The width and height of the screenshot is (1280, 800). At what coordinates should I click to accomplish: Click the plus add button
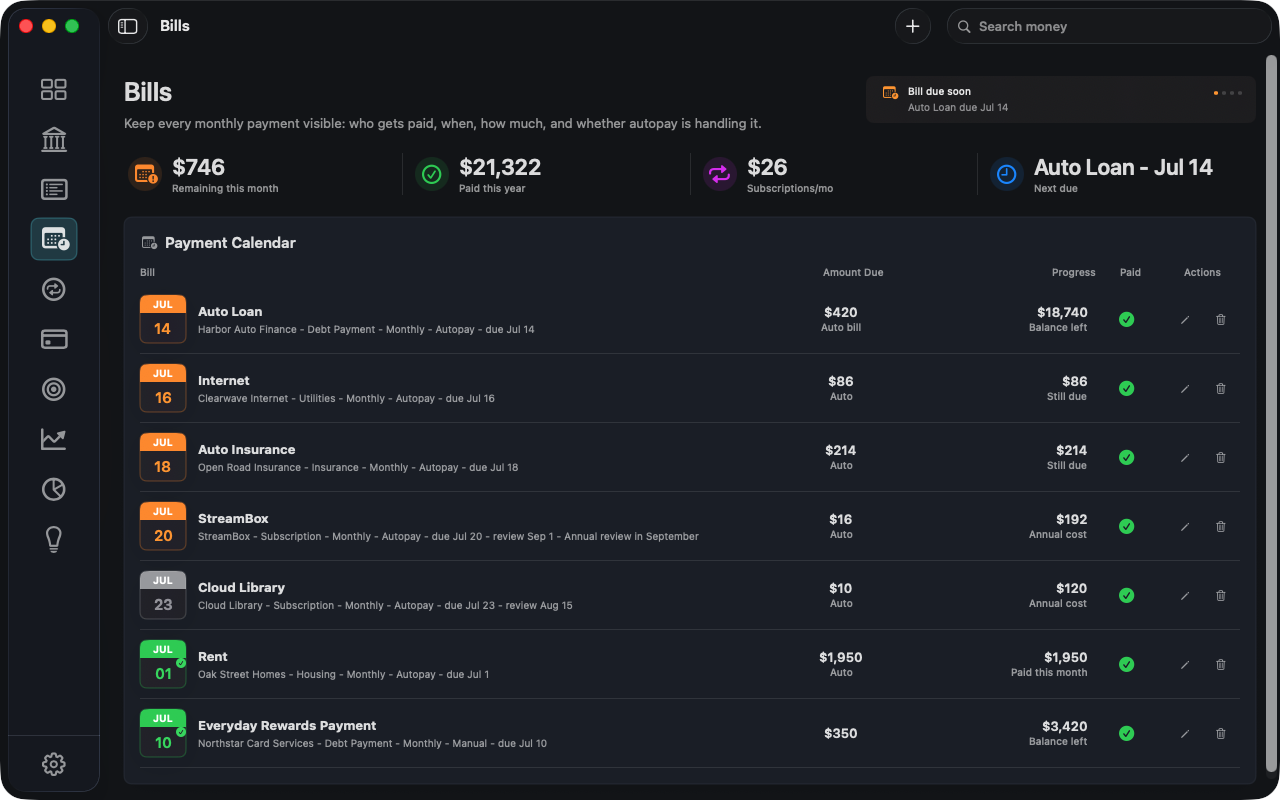(x=912, y=27)
